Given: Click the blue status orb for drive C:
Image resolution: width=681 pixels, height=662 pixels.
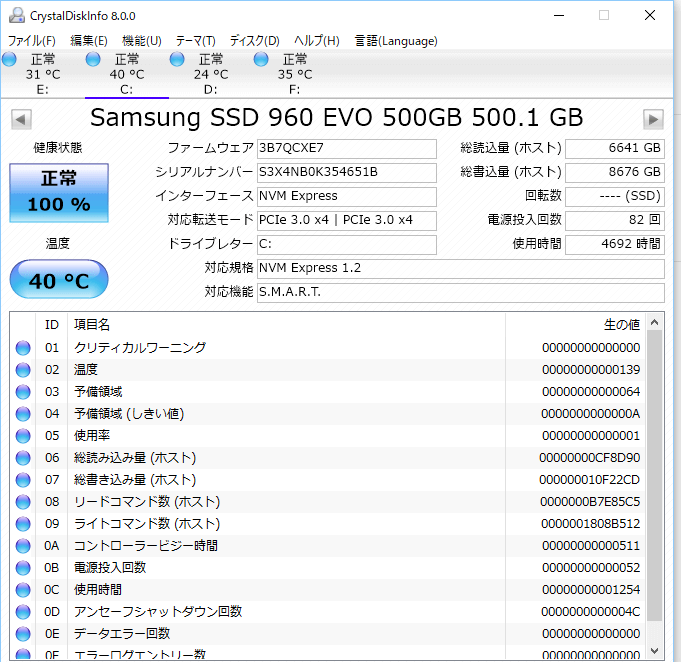Looking at the screenshot, I should point(93,59).
